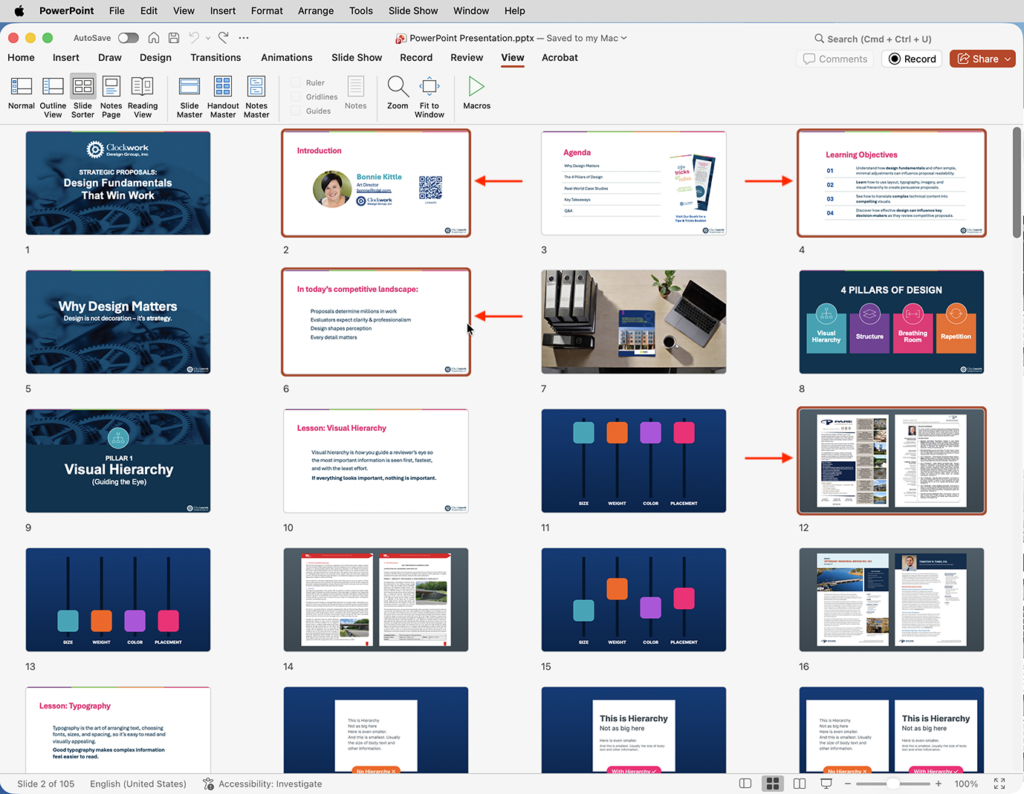Select the Learning Objectives slide
The height and width of the screenshot is (794, 1024).
point(891,183)
